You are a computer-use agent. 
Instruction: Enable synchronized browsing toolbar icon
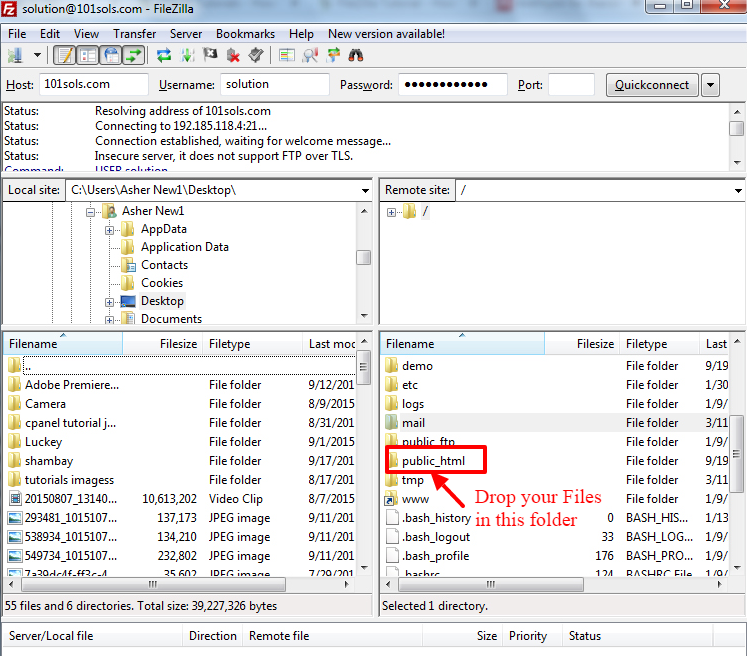pyautogui.click(x=333, y=55)
